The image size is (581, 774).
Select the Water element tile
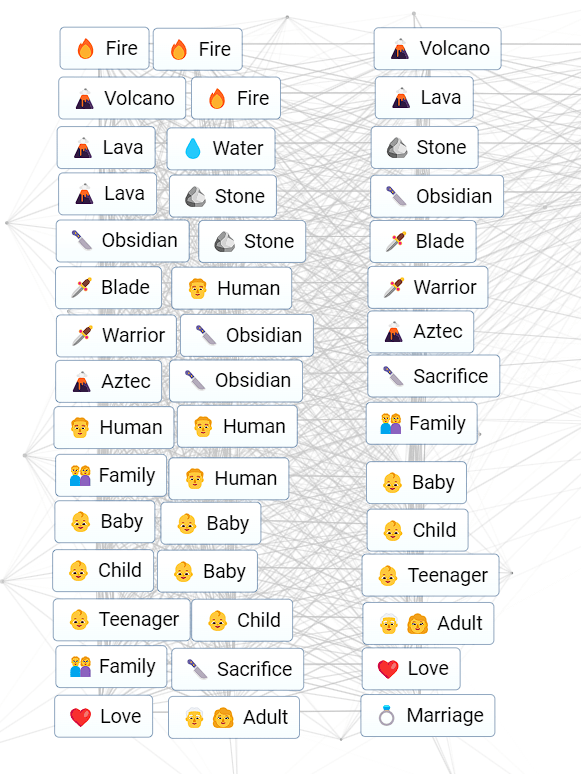pos(221,149)
